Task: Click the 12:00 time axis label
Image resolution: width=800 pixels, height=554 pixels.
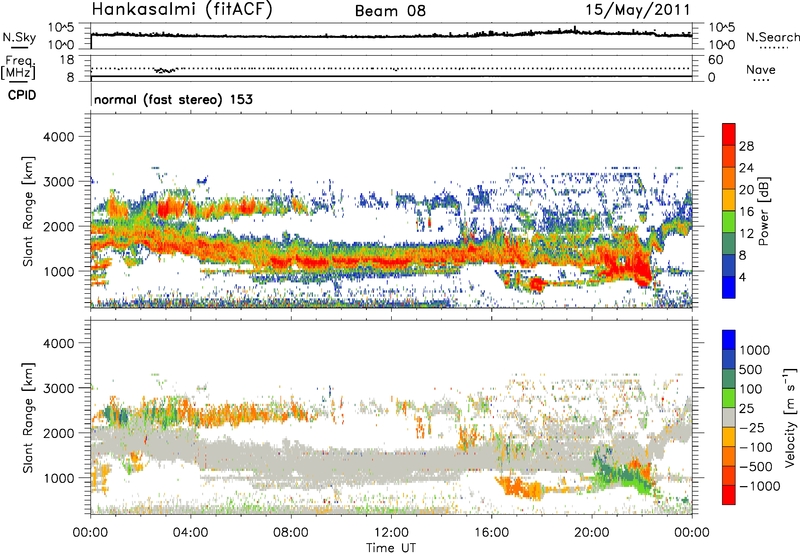Action: click(391, 533)
